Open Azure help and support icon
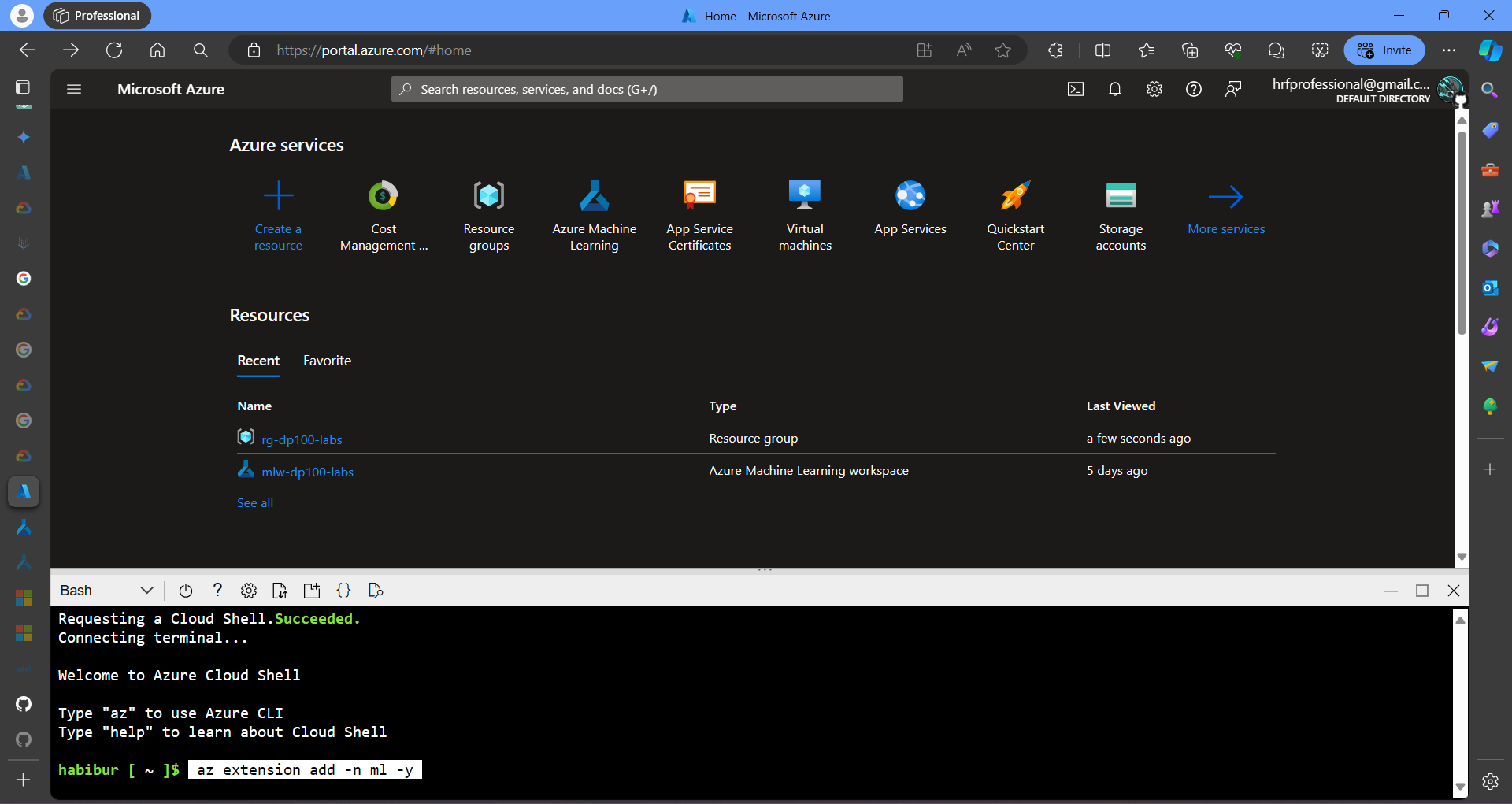Viewport: 1512px width, 804px height. click(x=1194, y=89)
